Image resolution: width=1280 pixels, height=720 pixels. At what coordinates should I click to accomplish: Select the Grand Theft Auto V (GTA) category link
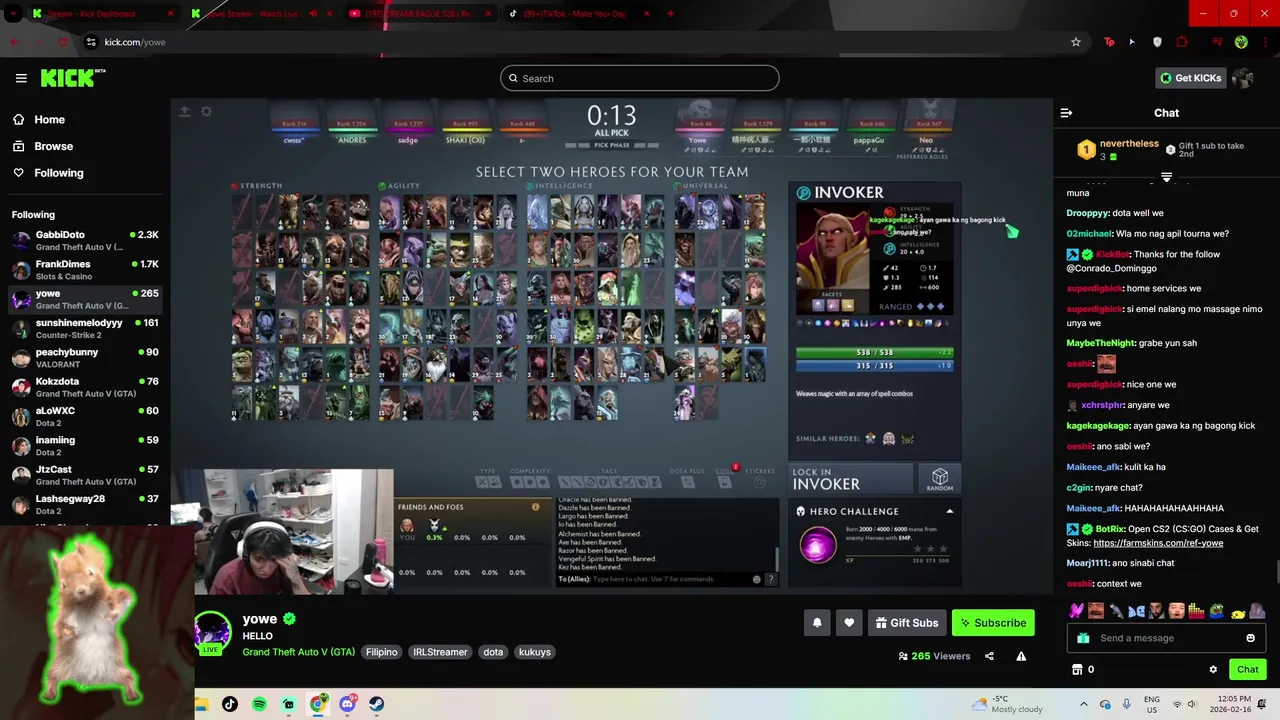click(x=298, y=652)
